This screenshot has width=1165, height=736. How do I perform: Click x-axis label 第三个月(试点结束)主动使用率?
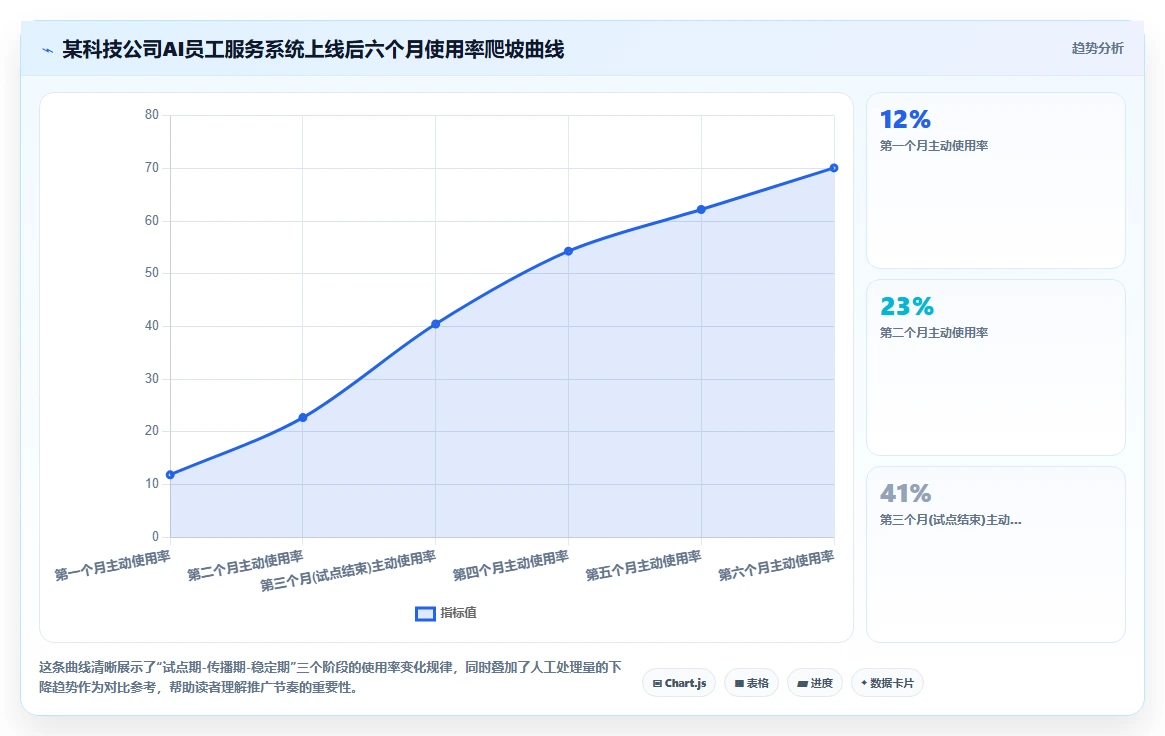[x=348, y=571]
